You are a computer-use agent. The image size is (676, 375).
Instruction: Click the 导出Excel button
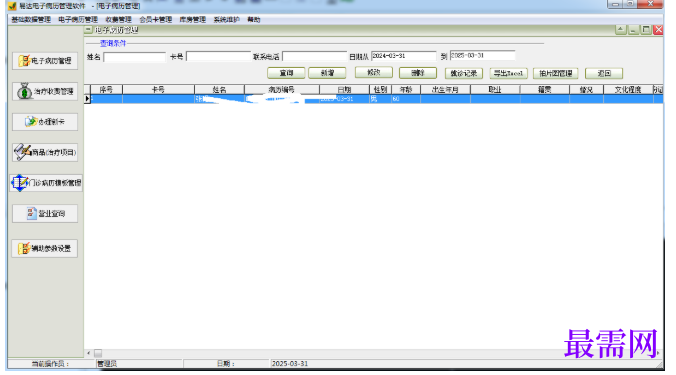(509, 73)
